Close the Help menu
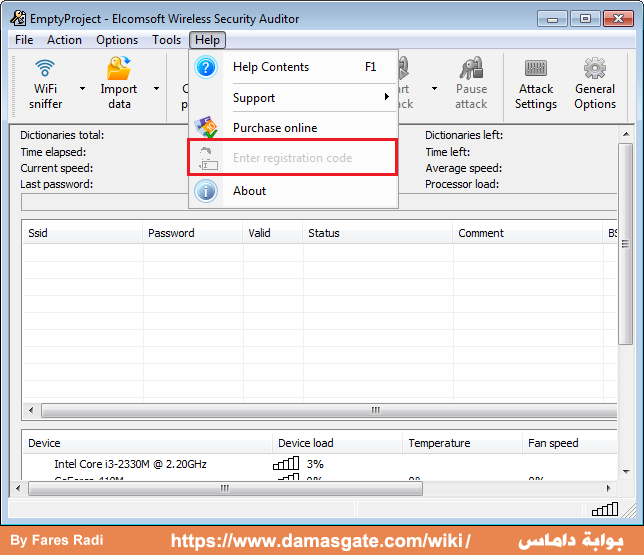644x555 pixels. 207,40
